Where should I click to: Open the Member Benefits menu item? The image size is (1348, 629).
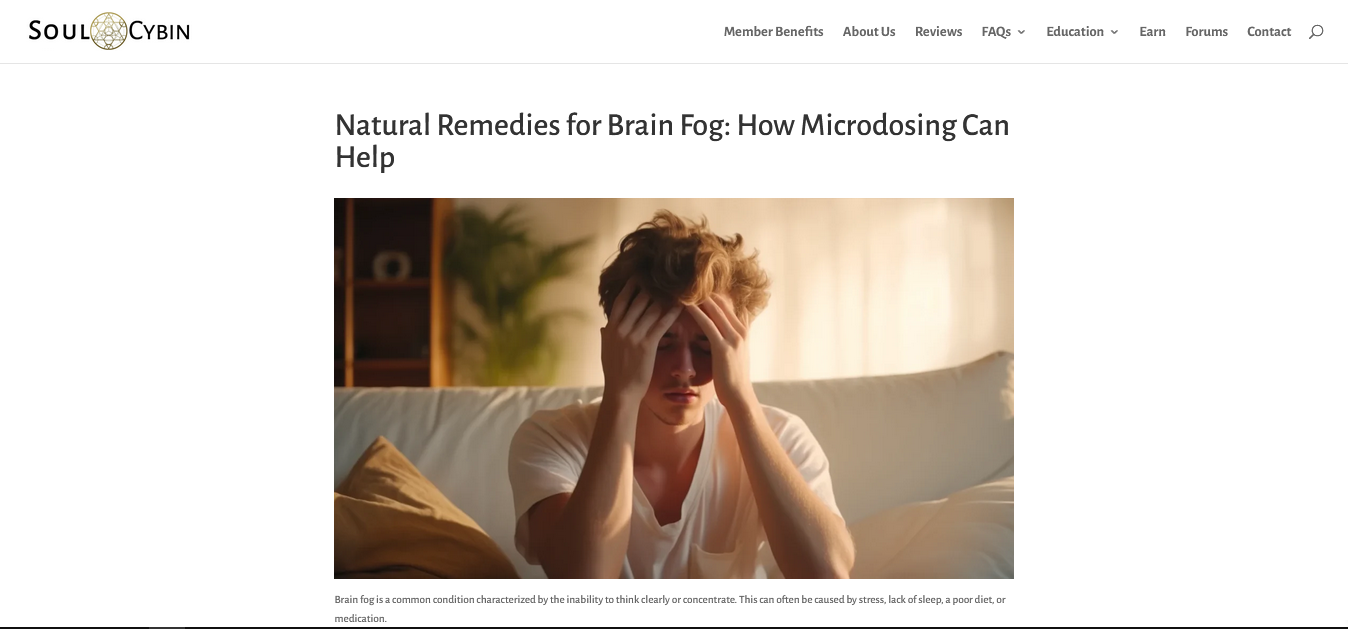773,32
